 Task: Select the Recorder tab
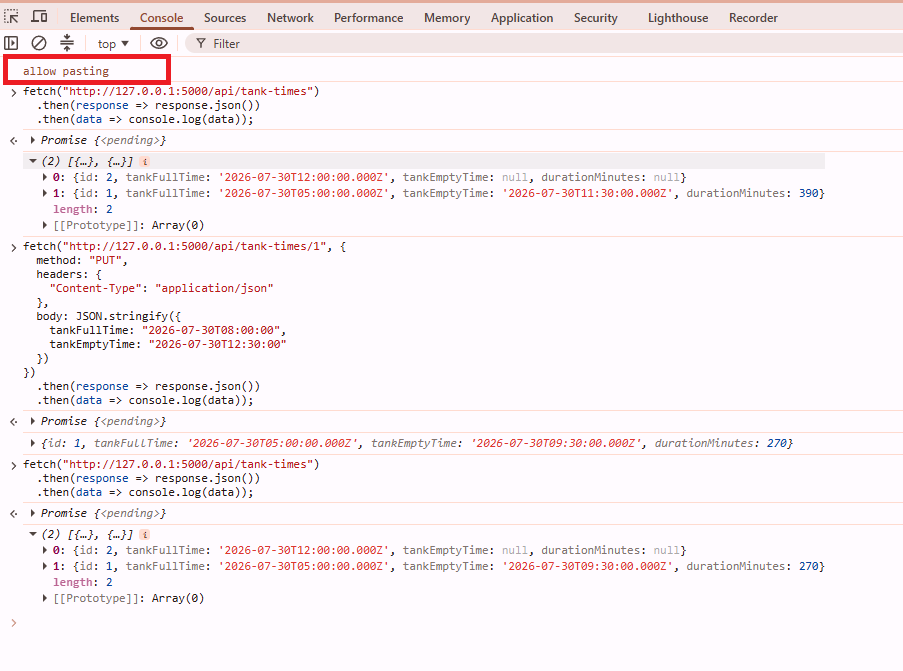point(753,18)
